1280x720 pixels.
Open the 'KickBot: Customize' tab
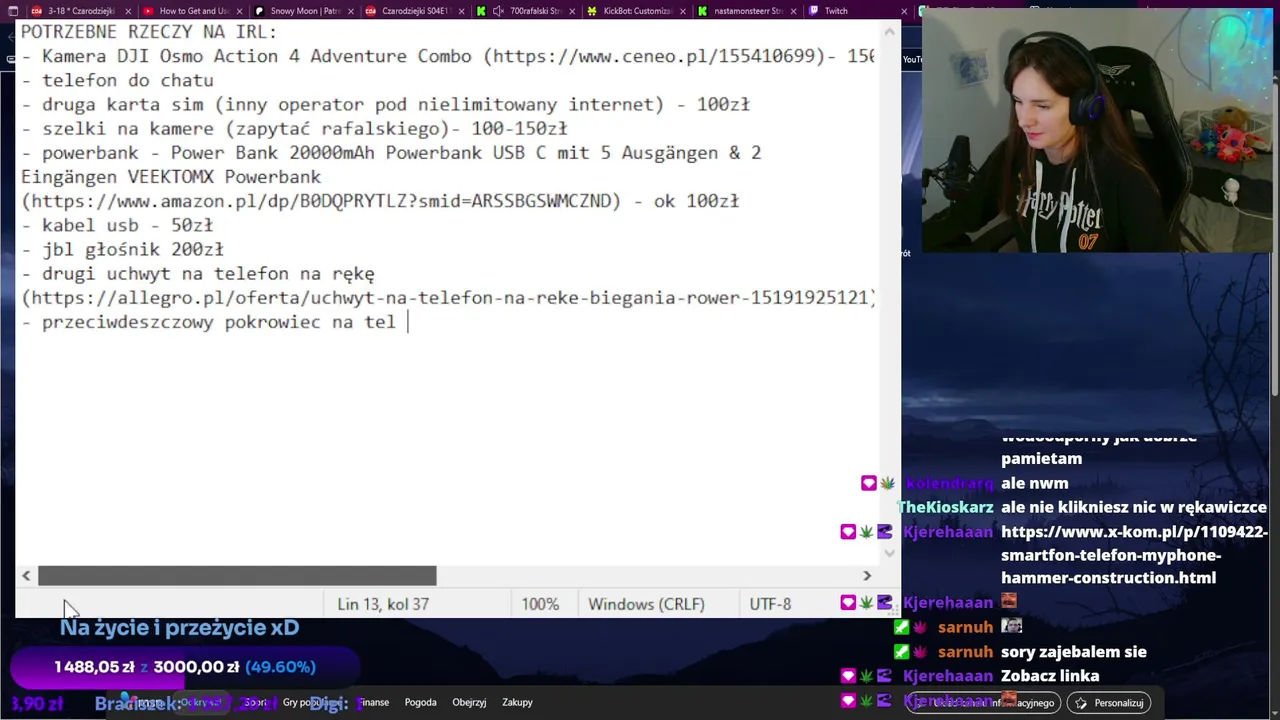[637, 11]
